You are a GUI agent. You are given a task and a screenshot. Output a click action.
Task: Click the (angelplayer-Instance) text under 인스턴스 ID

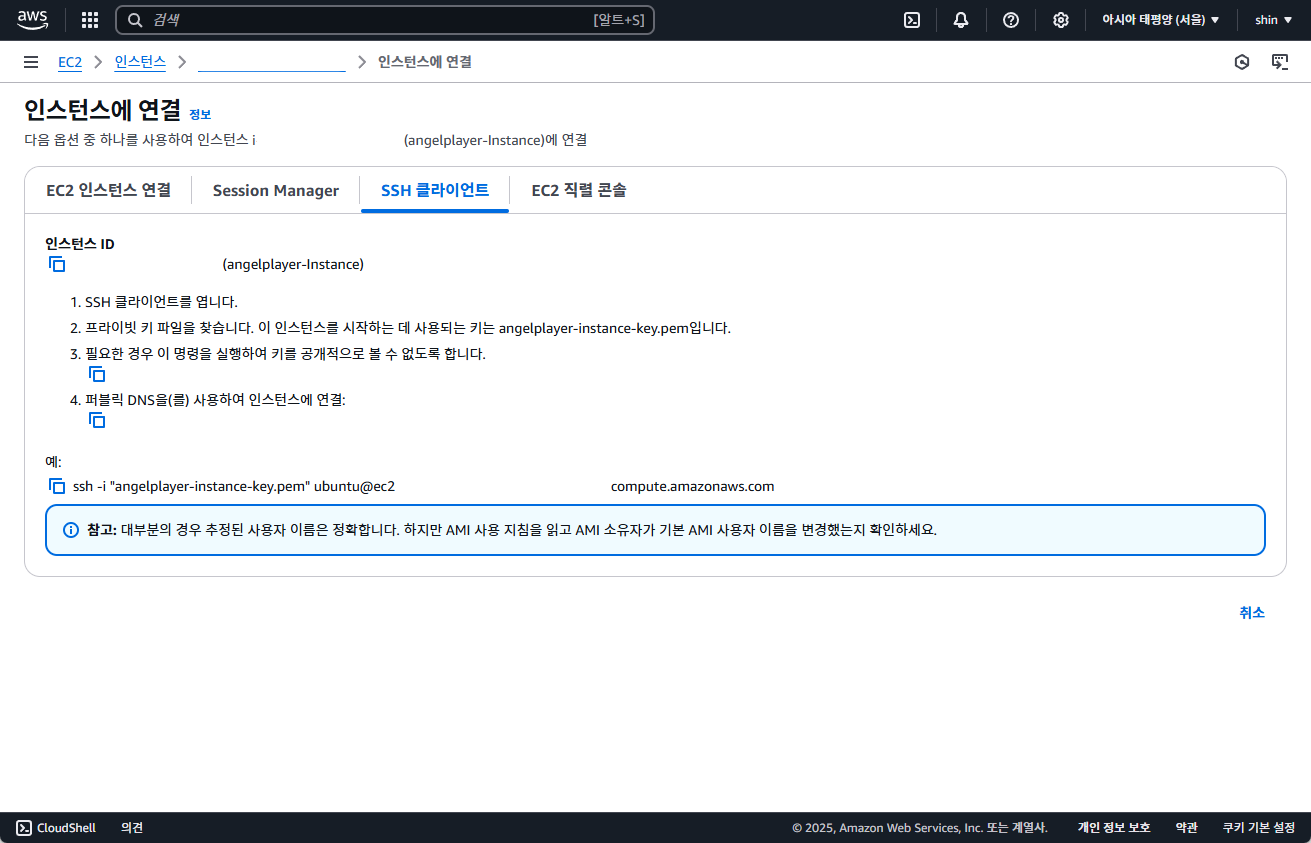[x=293, y=264]
